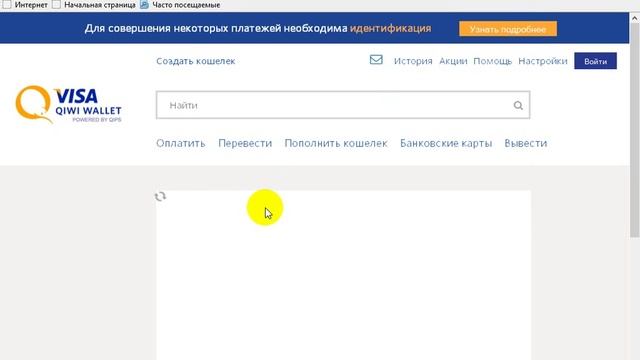The height and width of the screenshot is (360, 640).
Task: Open the Настройки page
Action: [x=543, y=61]
